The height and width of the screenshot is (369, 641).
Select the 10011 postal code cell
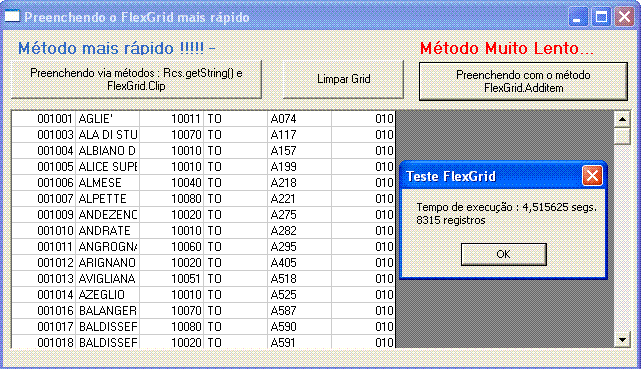pyautogui.click(x=172, y=119)
